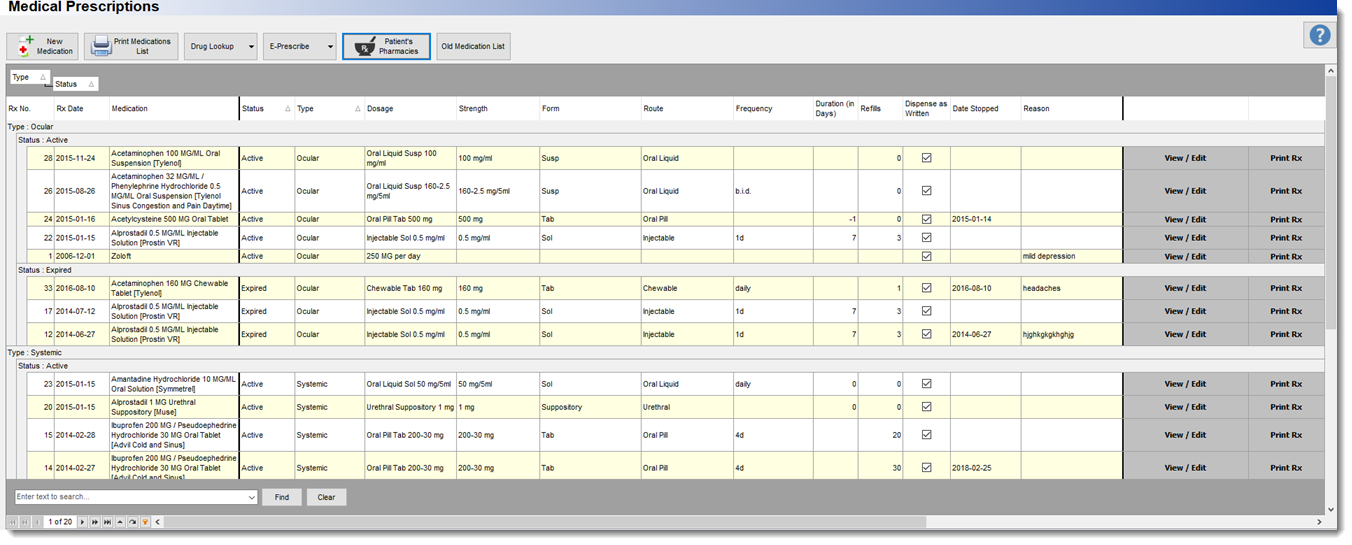Open the Old Medication List
Viewport: 1352px width, 545px height.
pyautogui.click(x=474, y=46)
